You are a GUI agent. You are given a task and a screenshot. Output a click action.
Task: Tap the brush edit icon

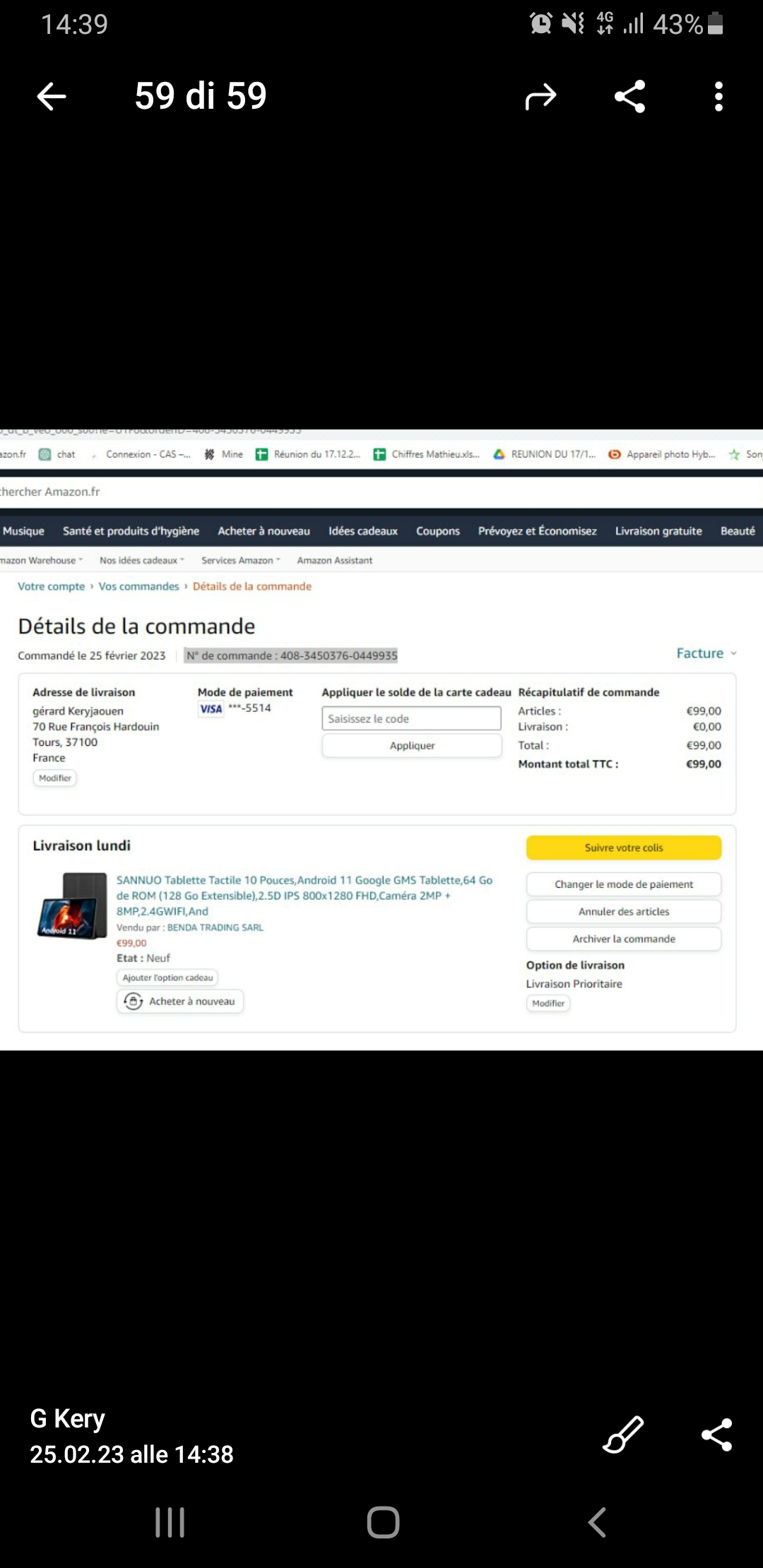623,1435
